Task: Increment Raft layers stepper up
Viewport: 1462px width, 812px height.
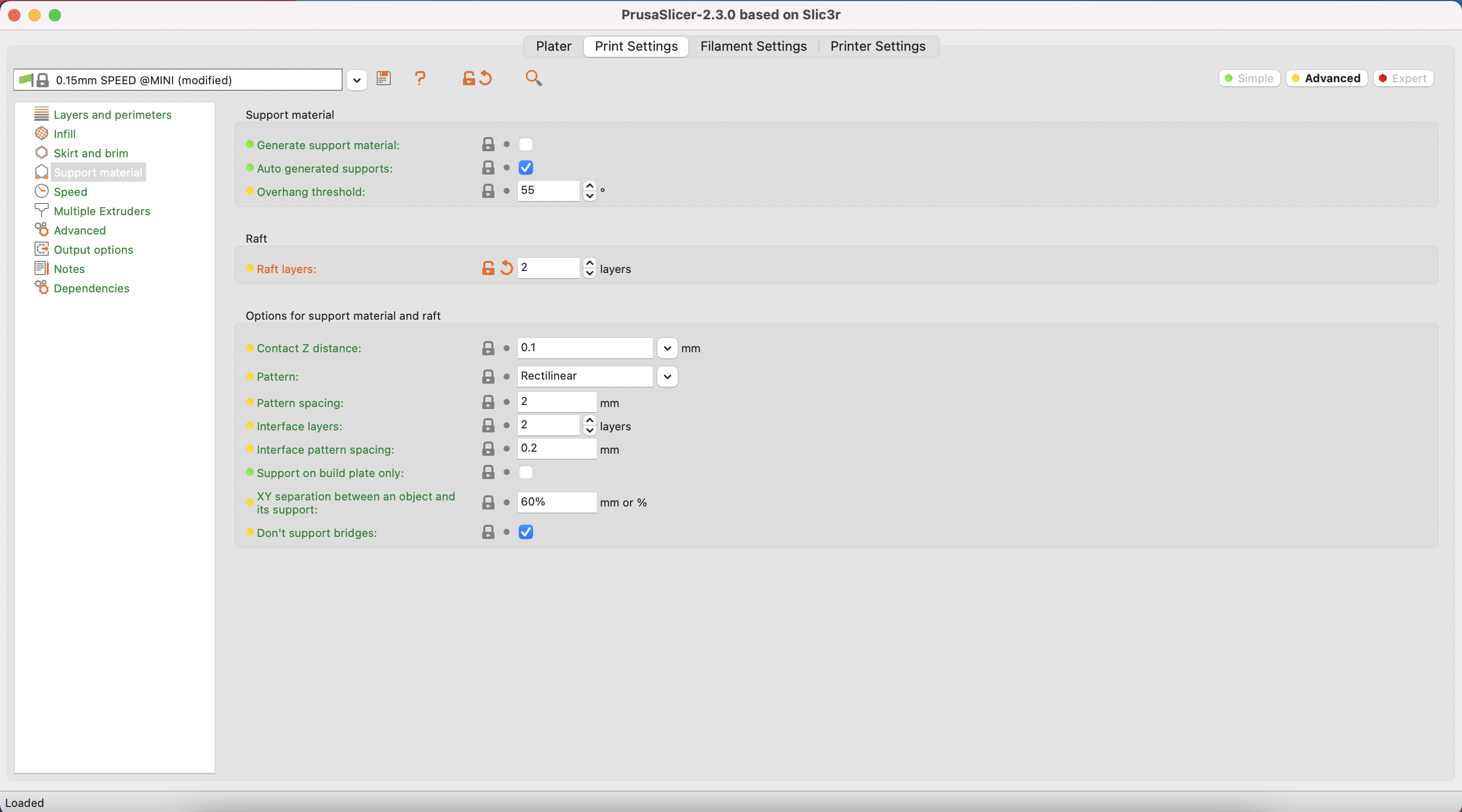Action: coord(590,263)
